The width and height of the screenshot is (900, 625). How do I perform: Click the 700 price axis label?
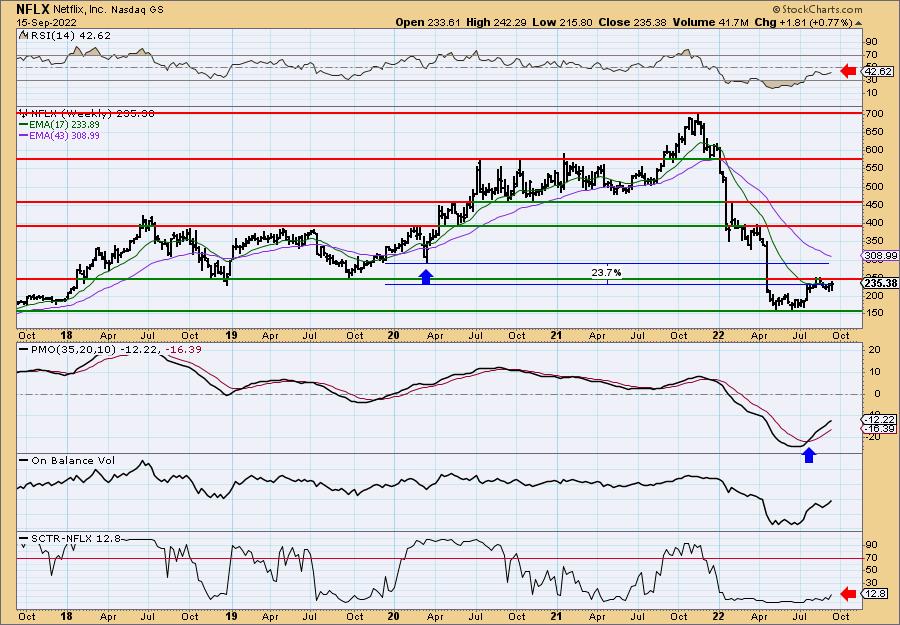[875, 114]
